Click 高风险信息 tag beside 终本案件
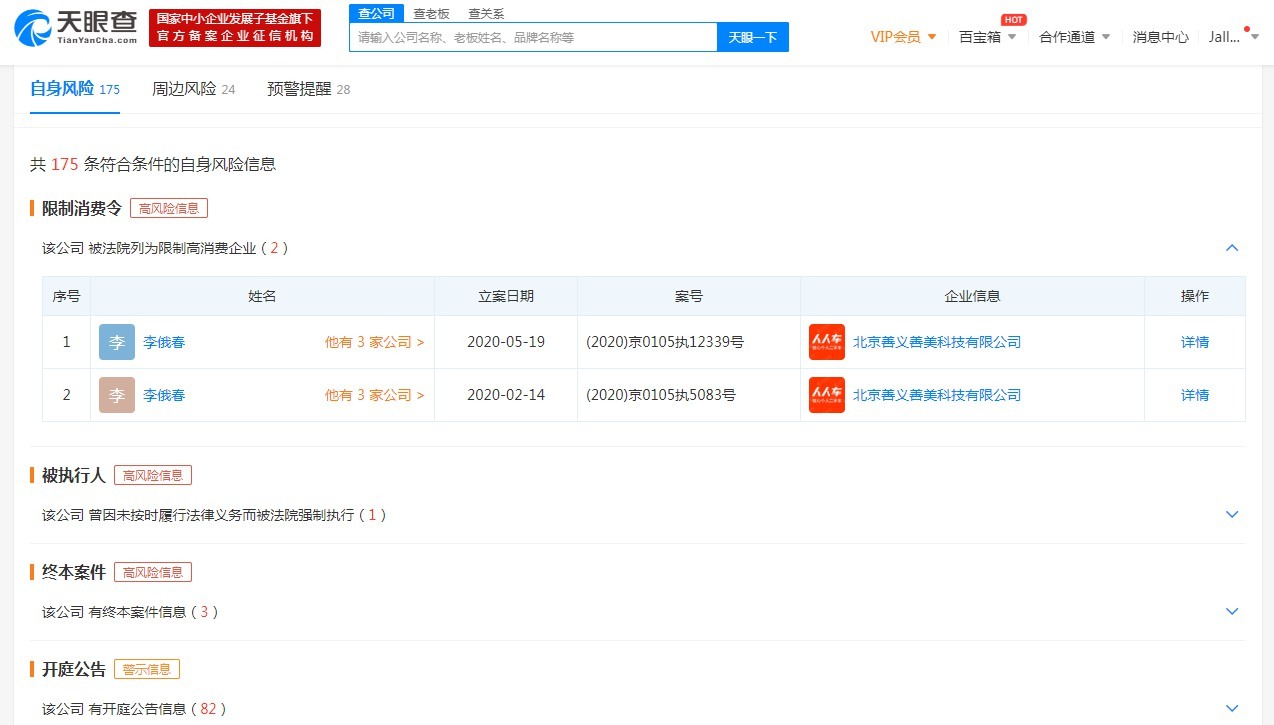The height and width of the screenshot is (725, 1274). [153, 572]
